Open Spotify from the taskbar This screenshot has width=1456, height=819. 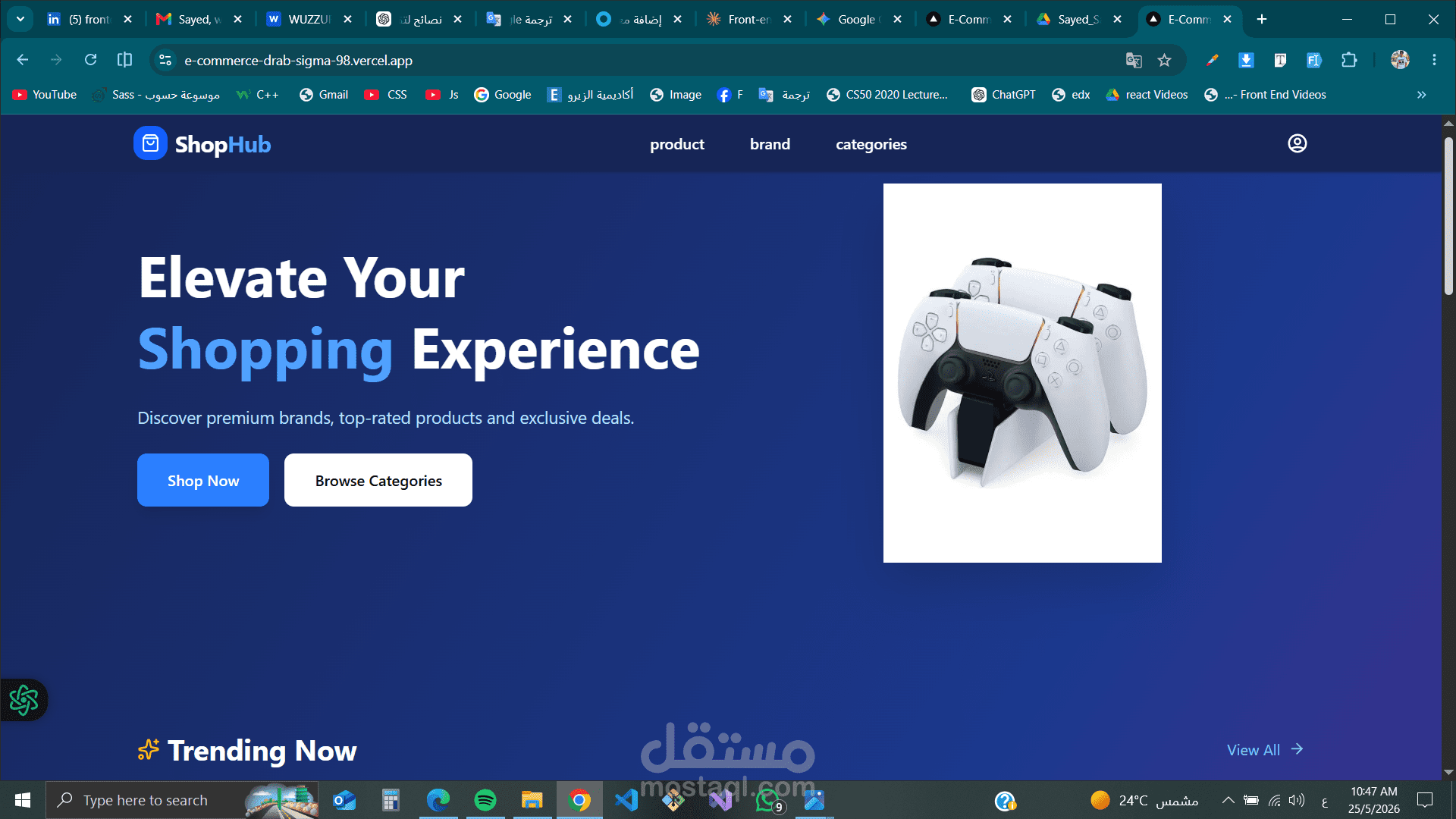[485, 800]
